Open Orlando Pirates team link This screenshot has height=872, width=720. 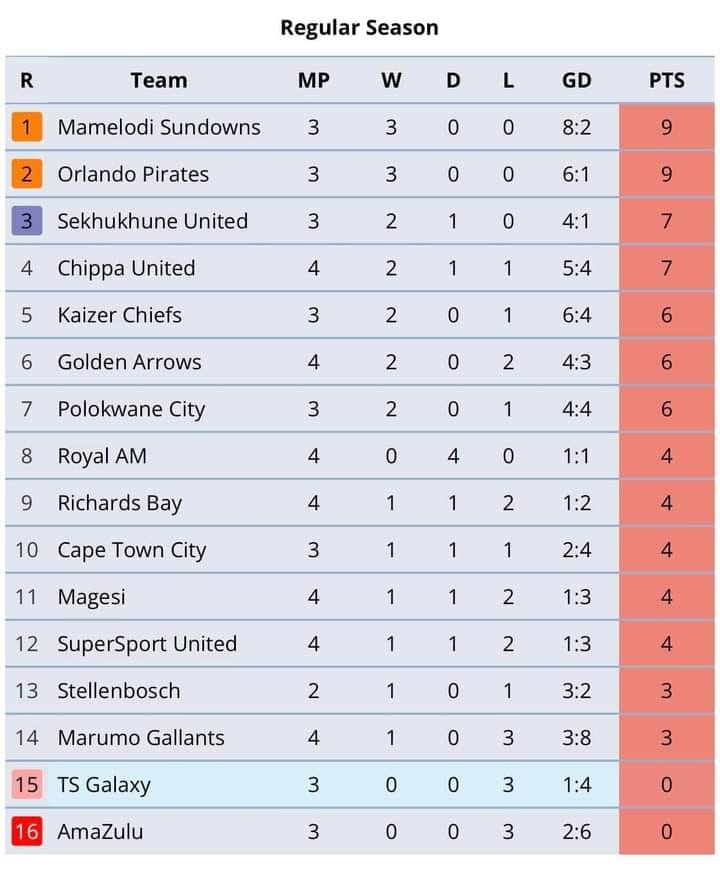(x=133, y=174)
